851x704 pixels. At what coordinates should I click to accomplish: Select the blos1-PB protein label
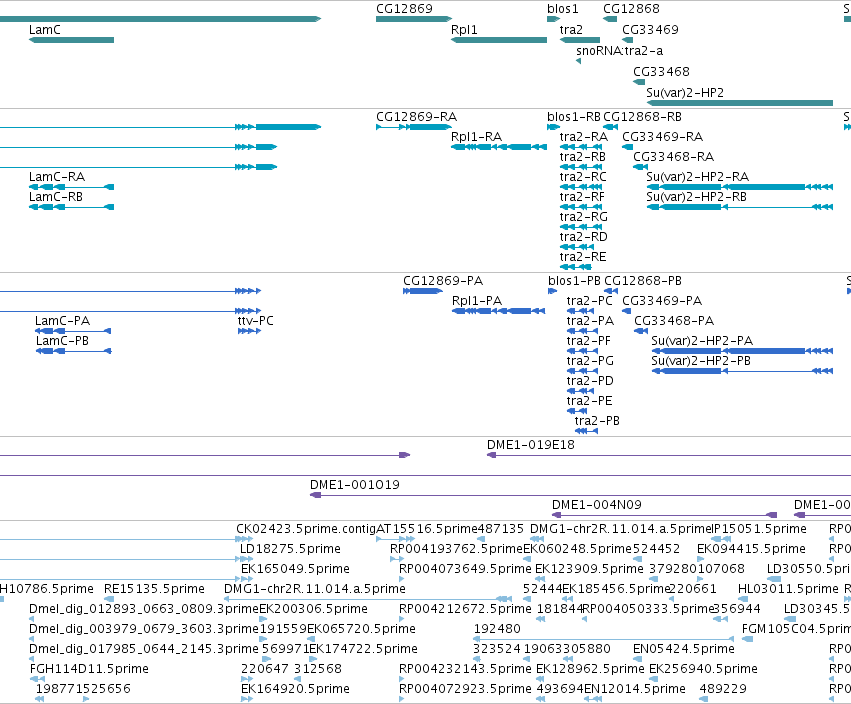pos(574,281)
